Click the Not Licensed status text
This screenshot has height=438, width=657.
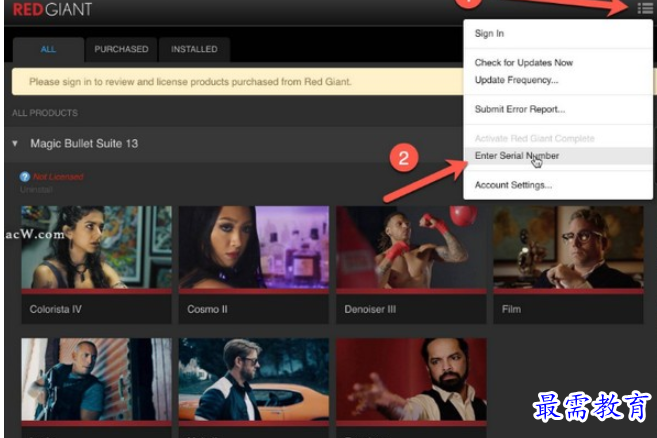pyautogui.click(x=58, y=177)
